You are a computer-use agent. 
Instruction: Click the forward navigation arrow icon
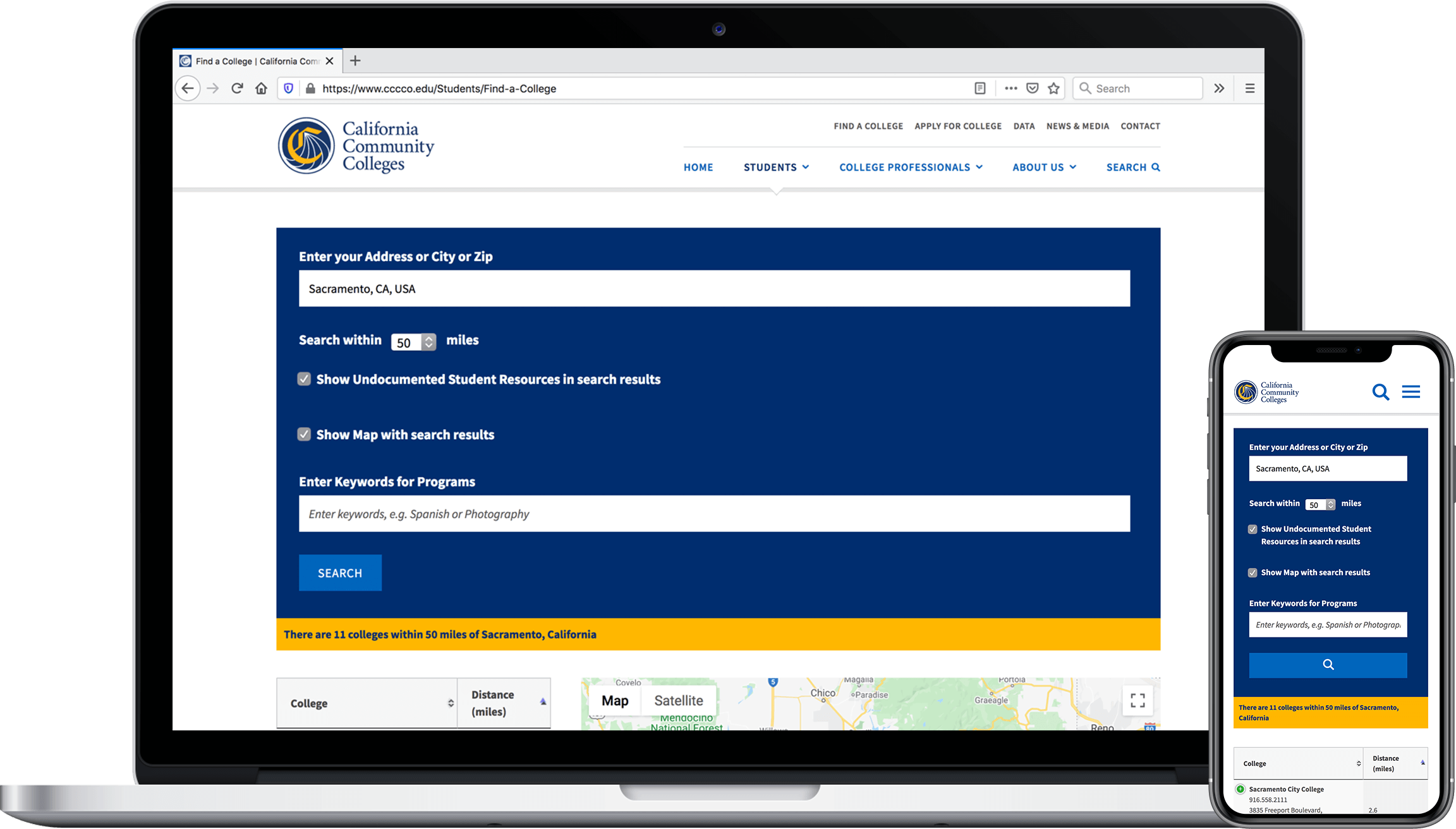[214, 89]
